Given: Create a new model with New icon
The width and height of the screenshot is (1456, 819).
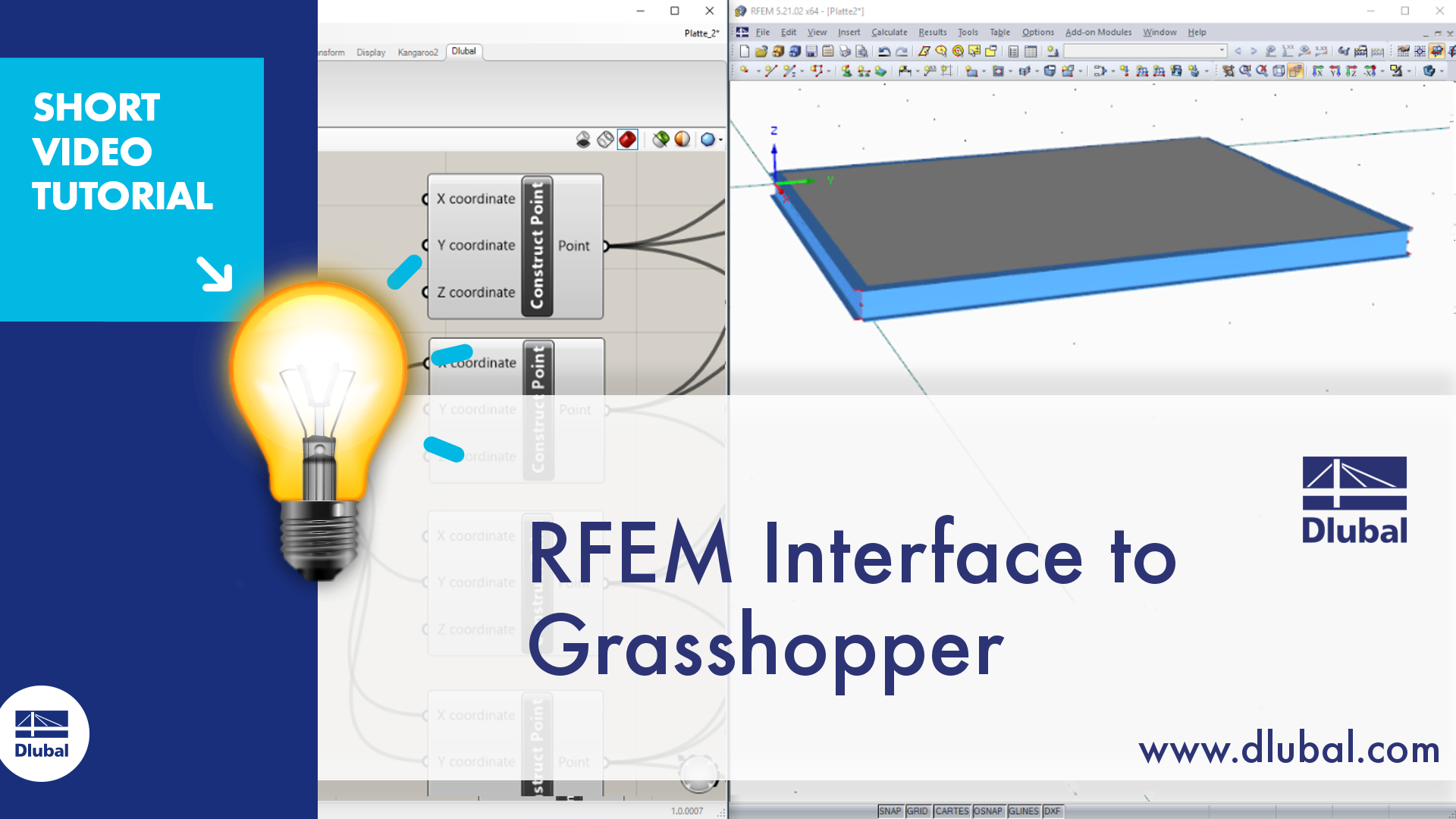Looking at the screenshot, I should [745, 52].
